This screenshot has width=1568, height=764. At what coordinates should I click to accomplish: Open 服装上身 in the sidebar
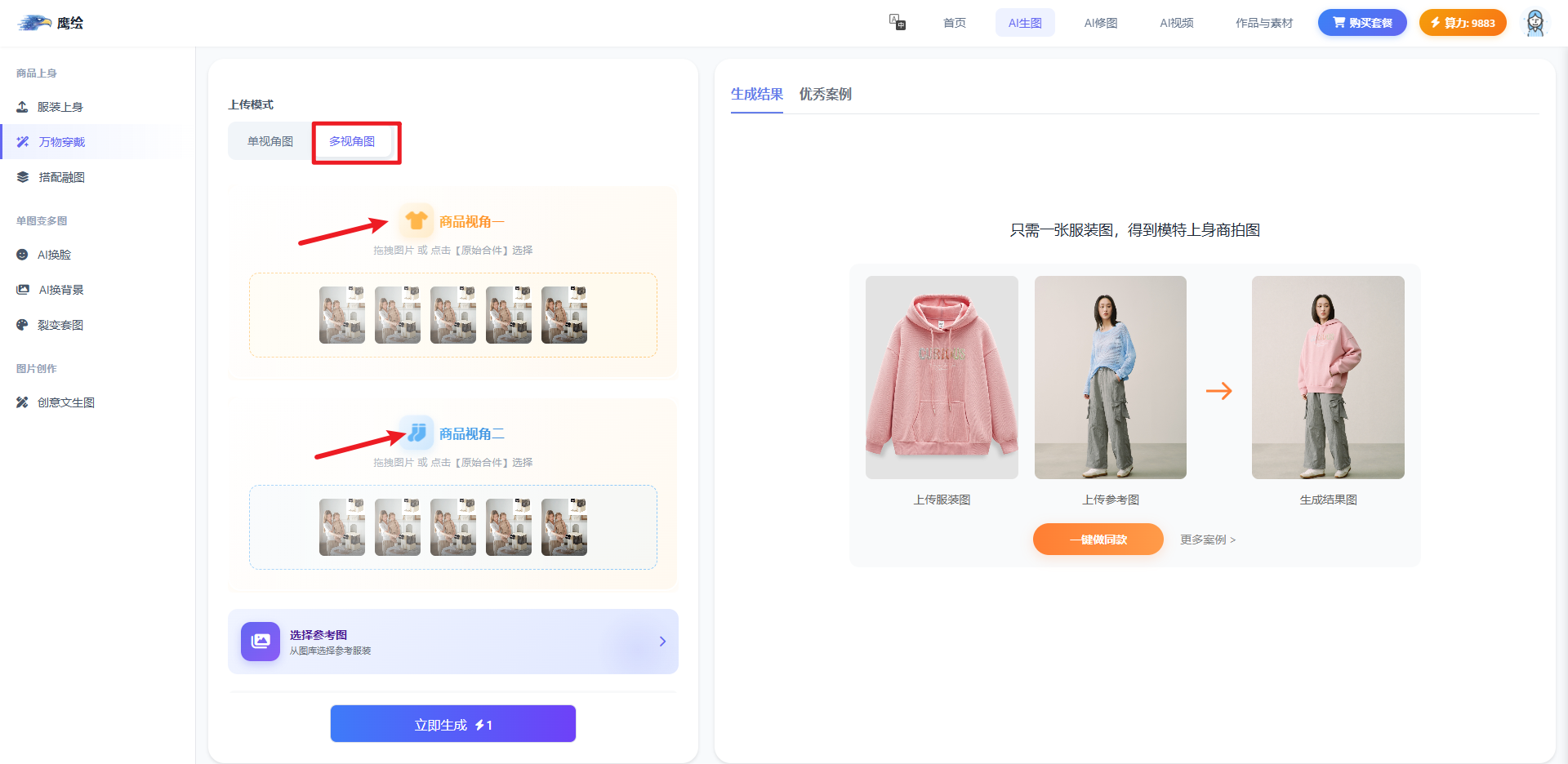pos(60,107)
